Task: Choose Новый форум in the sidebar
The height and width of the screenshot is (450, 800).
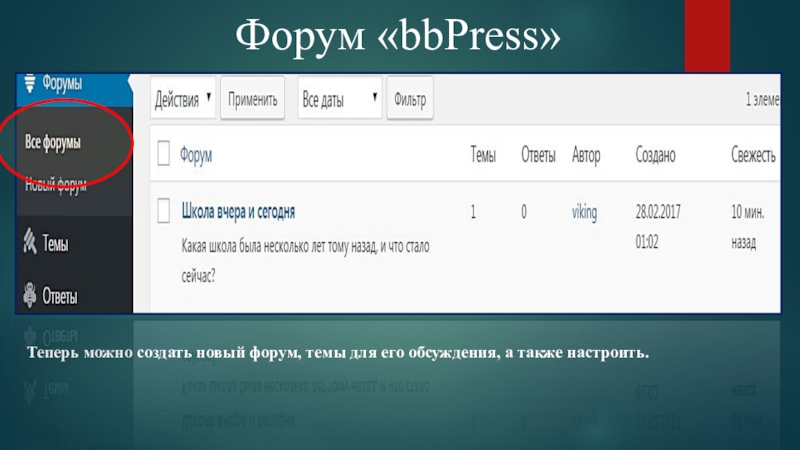Action: click(56, 184)
